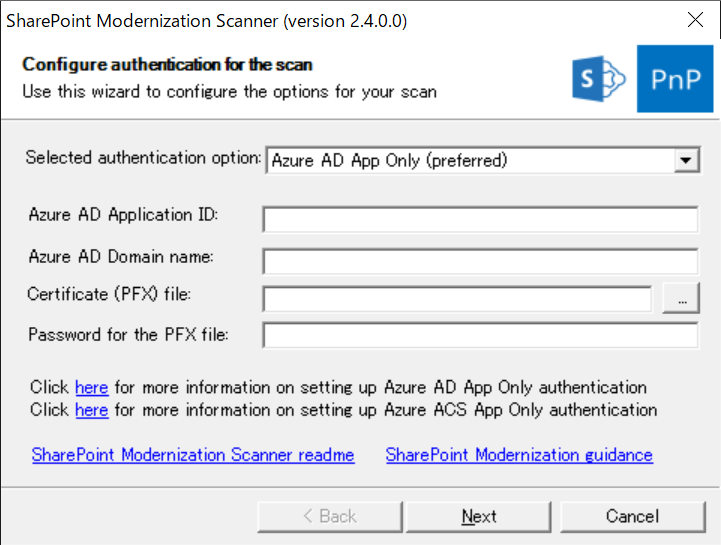Viewport: 721px width, 545px height.
Task: Open 'here' link for Azure AD App Only
Action: coord(91,387)
